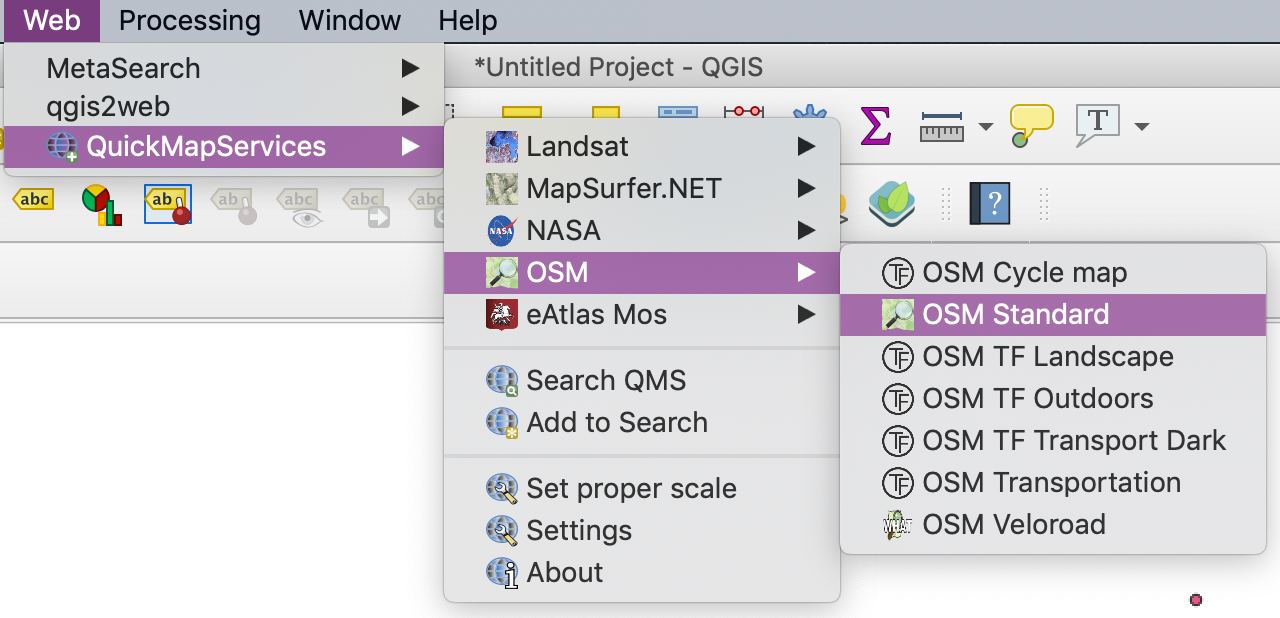The width and height of the screenshot is (1280, 618).
Task: Toggle the highlight pinned labels tool
Action: click(168, 204)
